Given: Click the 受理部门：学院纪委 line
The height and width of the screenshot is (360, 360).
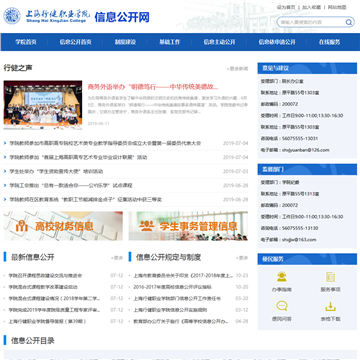Looking at the screenshot, I should coord(280,182).
